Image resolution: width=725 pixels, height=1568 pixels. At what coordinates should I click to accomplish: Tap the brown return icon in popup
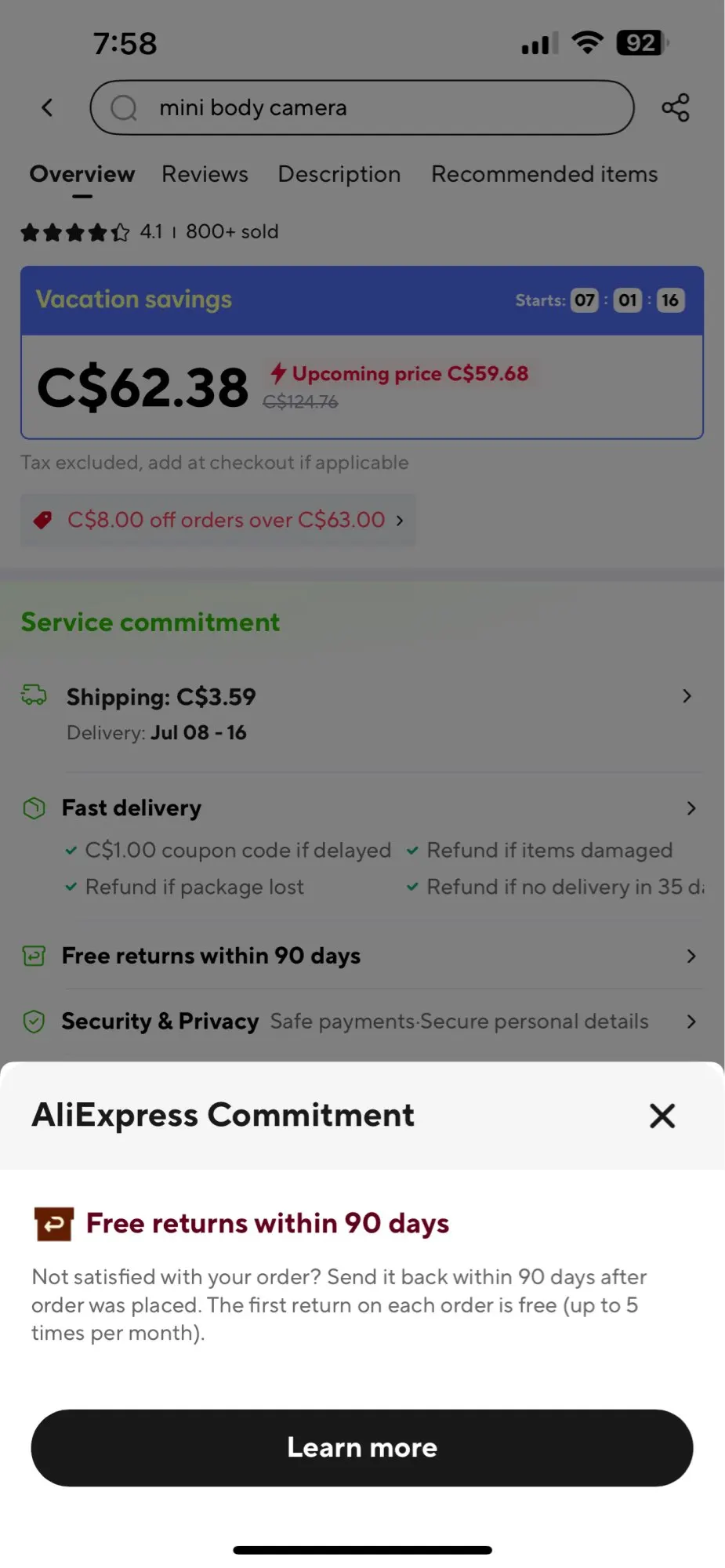pyautogui.click(x=53, y=1224)
